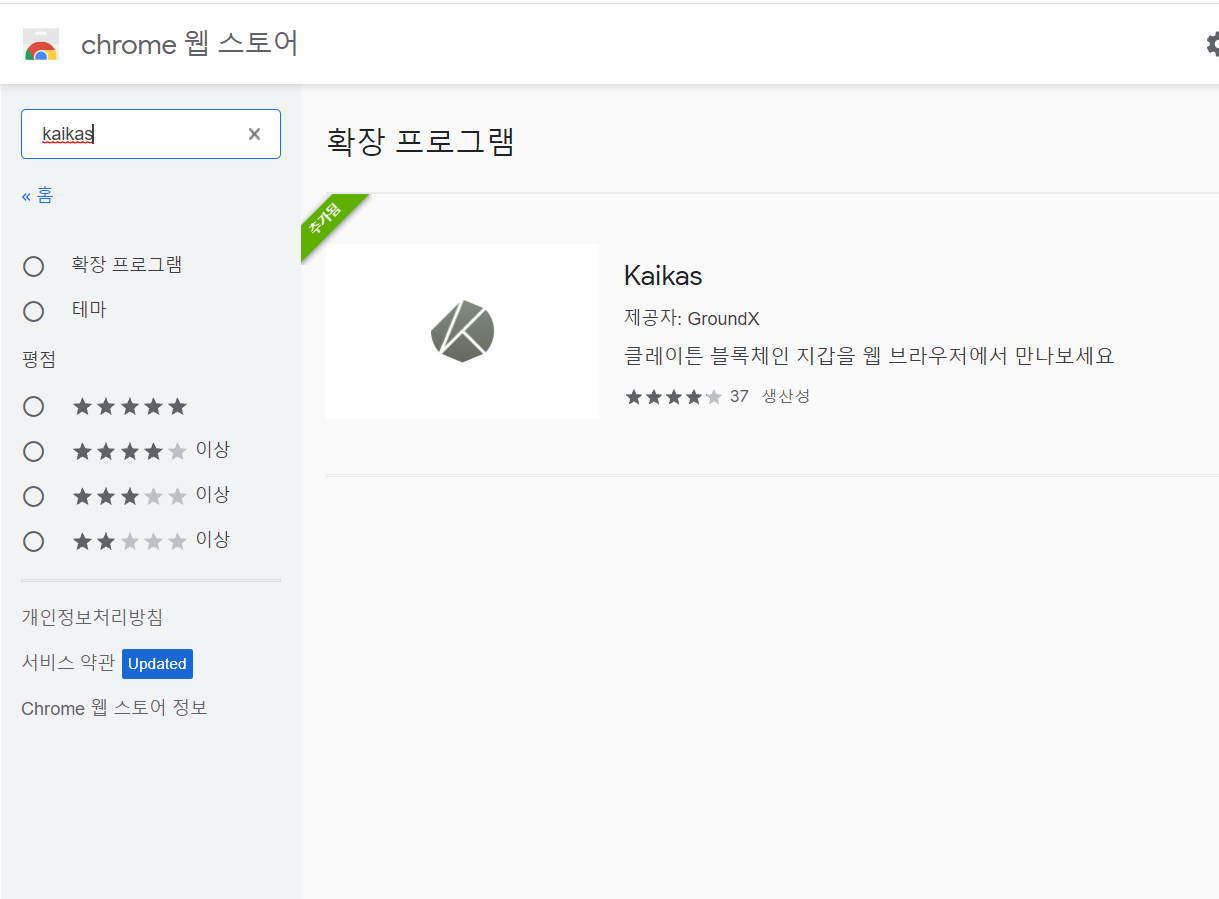This screenshot has width=1219, height=899.
Task: Open the Chrome 웹 스토어 정보 link
Action: (114, 708)
